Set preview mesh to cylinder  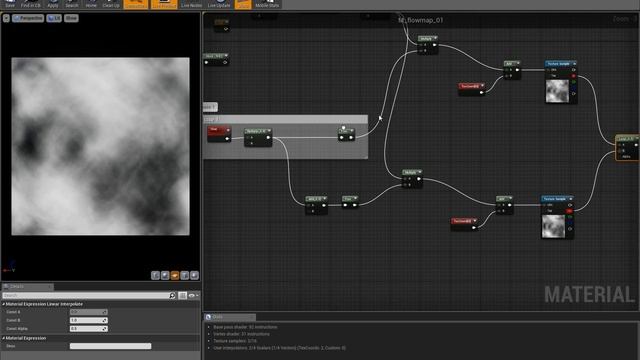(155, 276)
